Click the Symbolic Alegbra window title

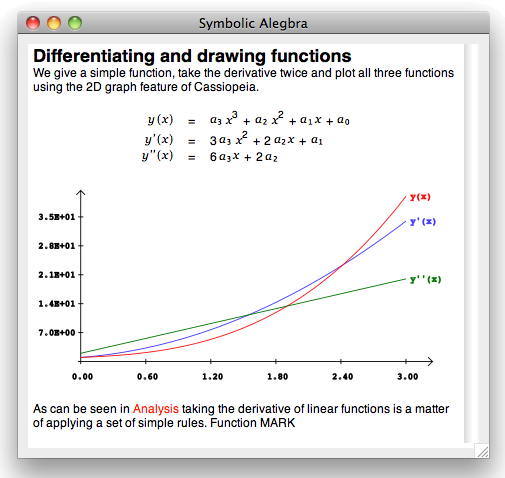click(x=253, y=23)
